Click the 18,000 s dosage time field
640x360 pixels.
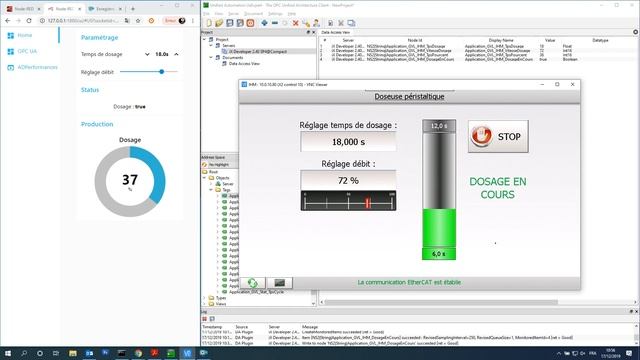click(x=348, y=142)
